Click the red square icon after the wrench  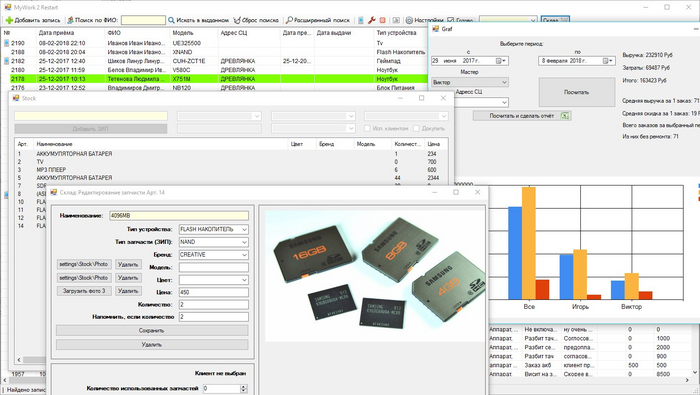pos(383,20)
